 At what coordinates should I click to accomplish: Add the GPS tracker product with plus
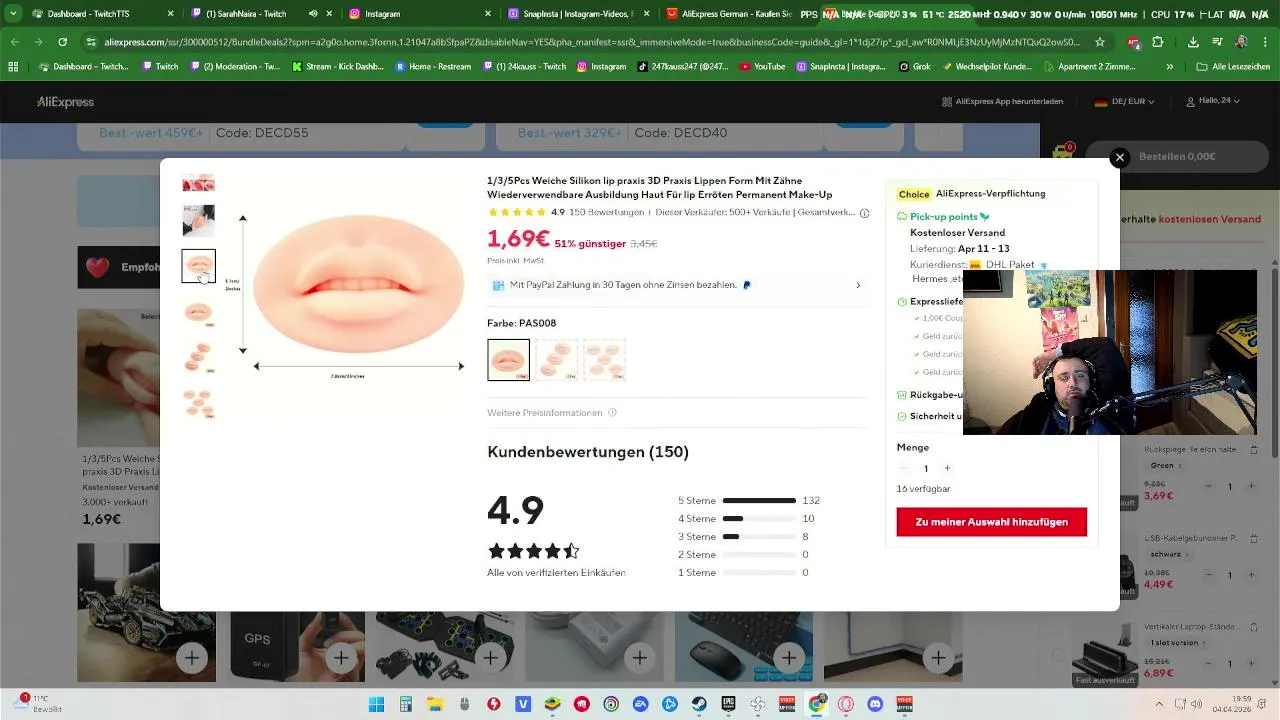point(341,658)
